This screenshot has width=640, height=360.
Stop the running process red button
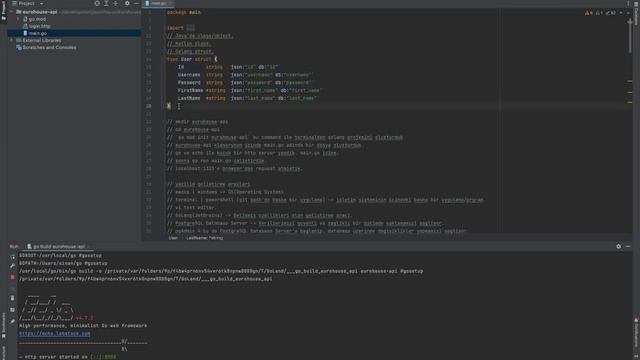(x=13, y=277)
